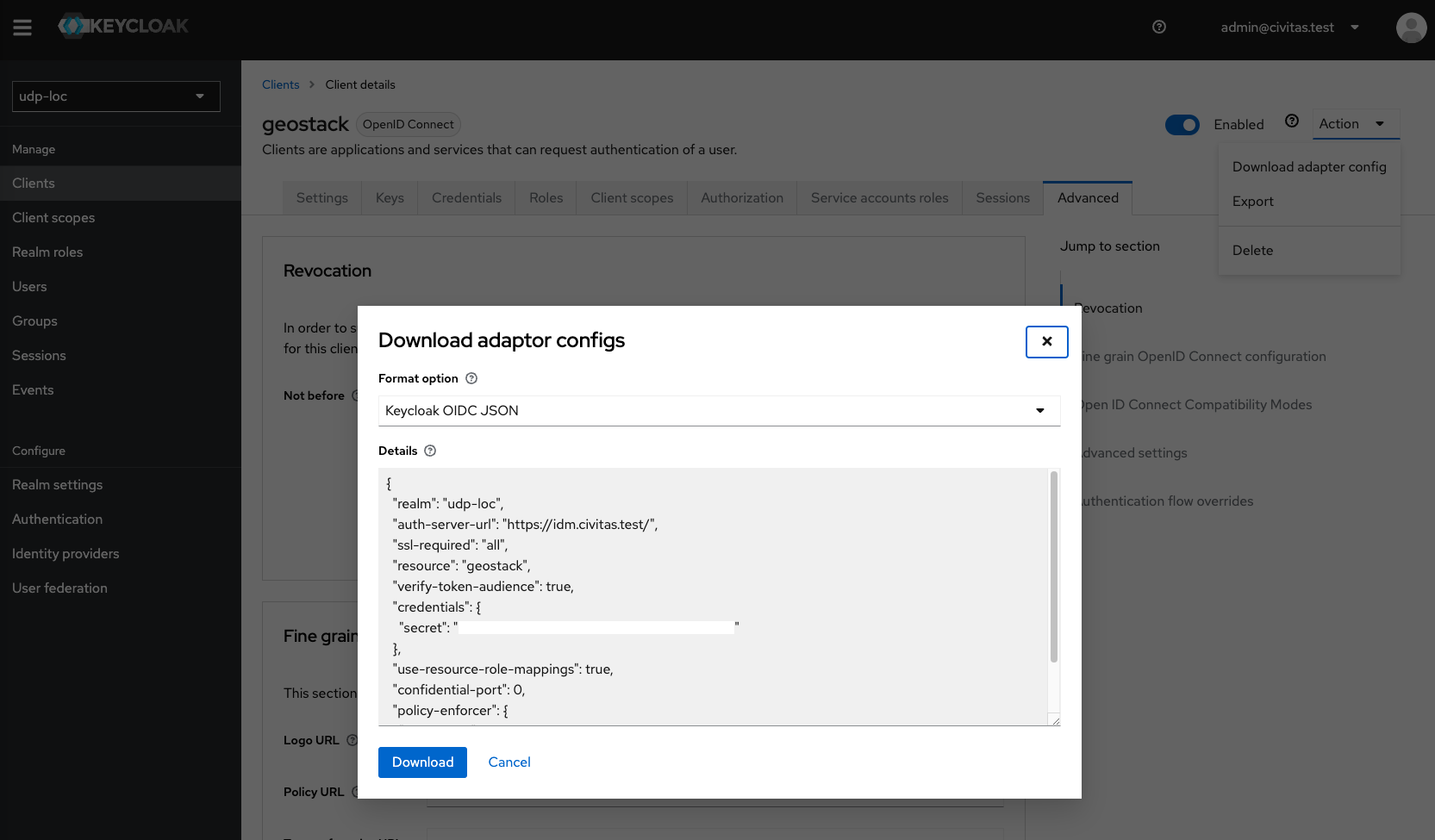Open Clients in the sidebar
Viewport: 1435px width, 840px height.
[x=121, y=184]
